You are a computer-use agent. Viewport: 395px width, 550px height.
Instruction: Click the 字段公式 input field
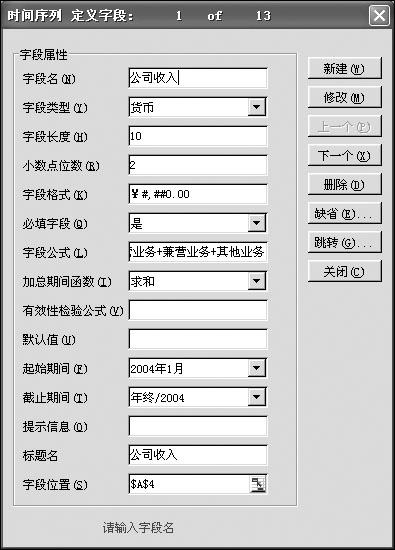(198, 252)
